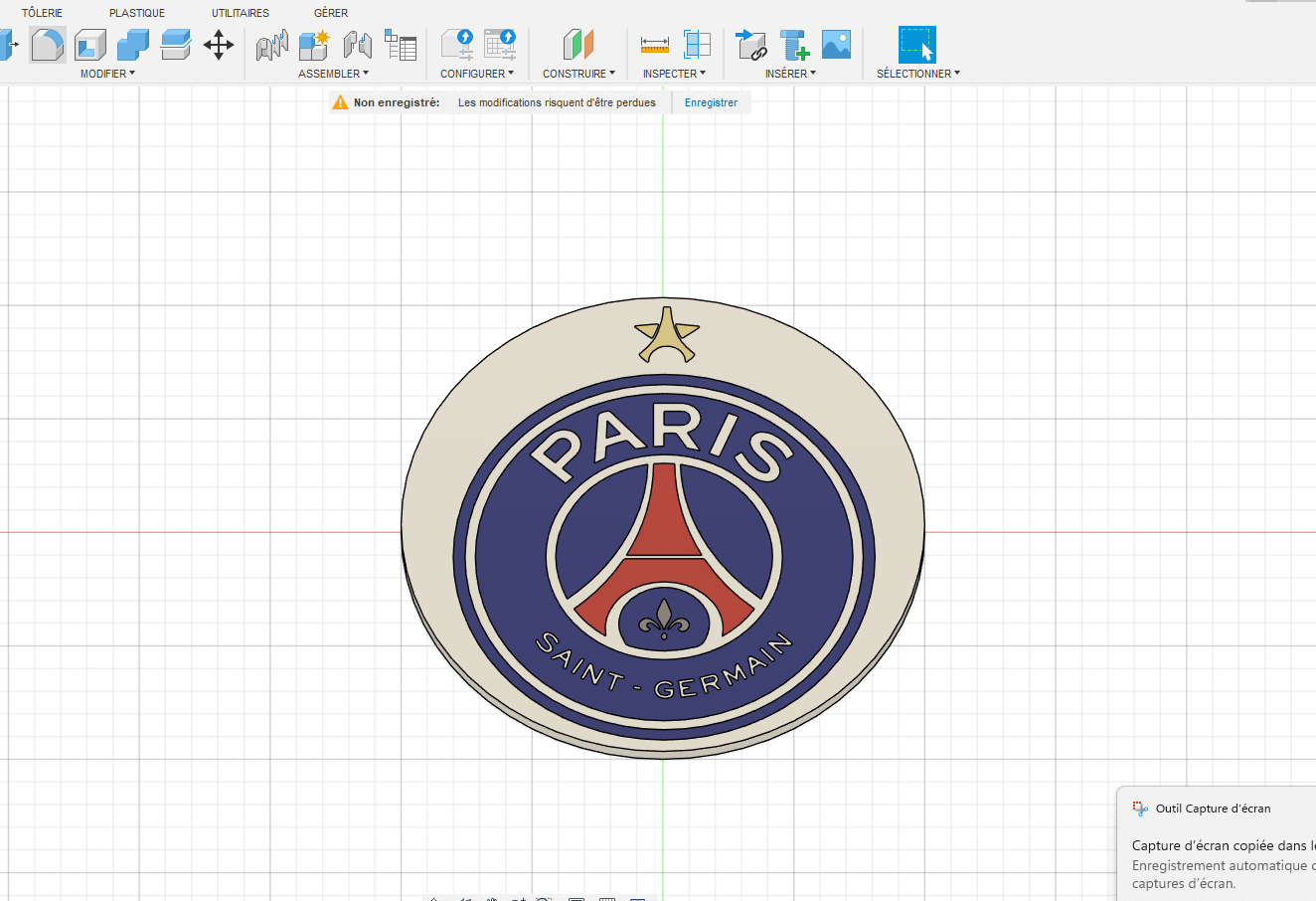Viewport: 1316px width, 901px height.
Task: Open the INSÉRER dropdown menu
Action: tap(790, 74)
